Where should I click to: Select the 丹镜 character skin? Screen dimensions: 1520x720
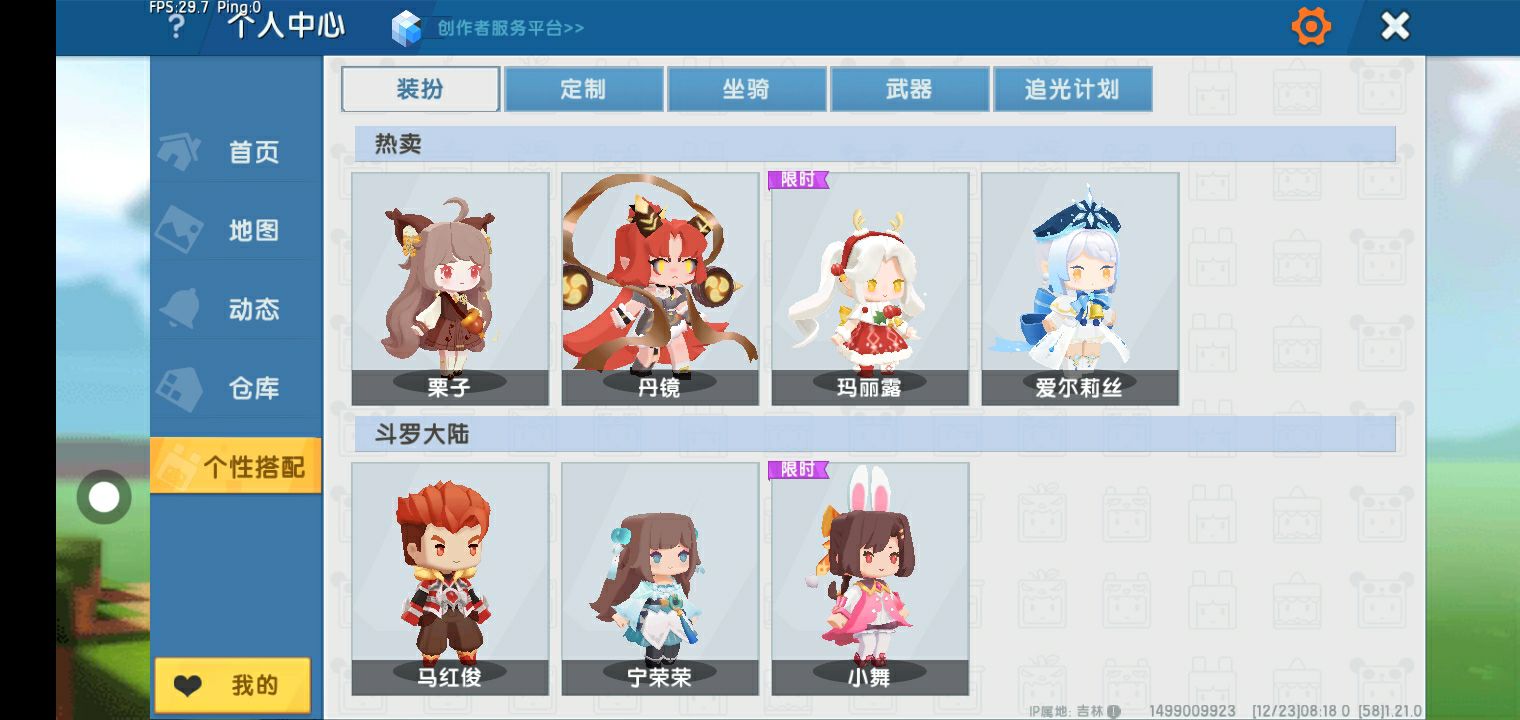point(660,289)
